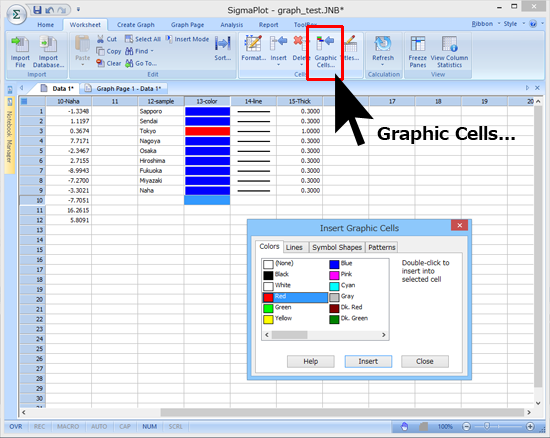
Task: Select the Blue color swatch in list
Action: 334,264
